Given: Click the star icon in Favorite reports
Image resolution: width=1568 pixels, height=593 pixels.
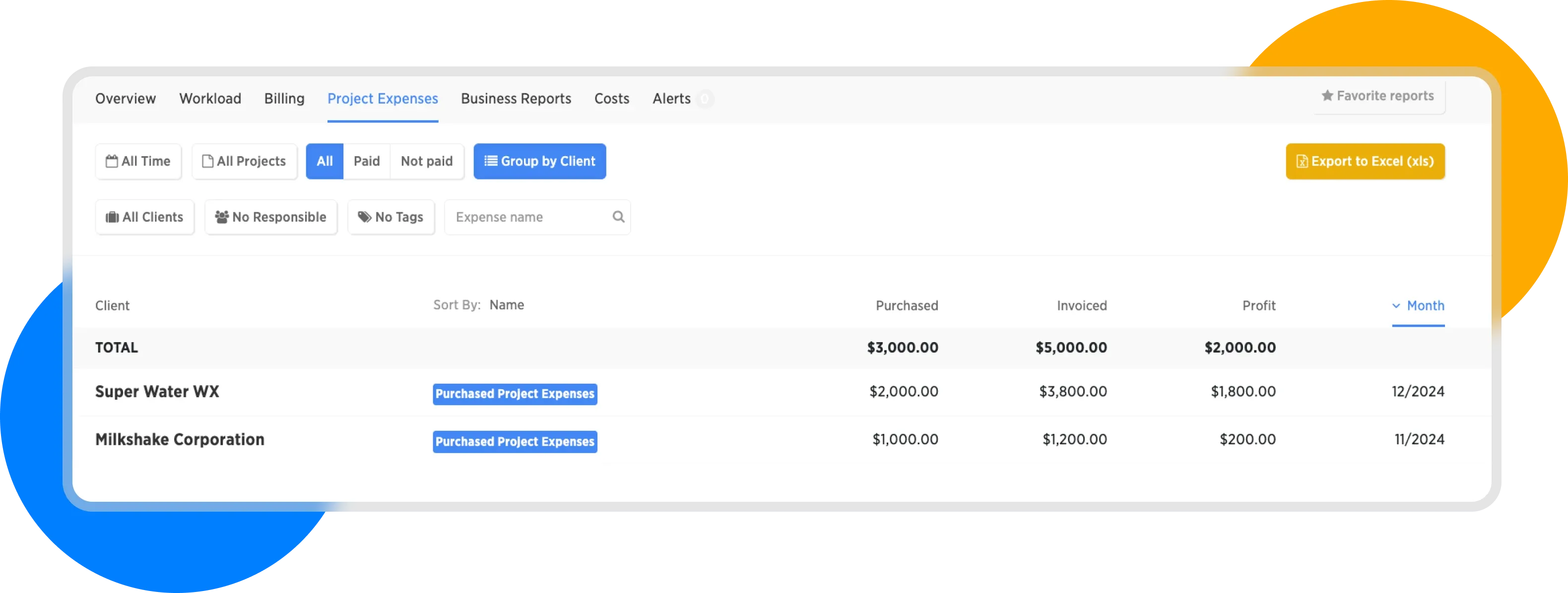Looking at the screenshot, I should (x=1327, y=96).
